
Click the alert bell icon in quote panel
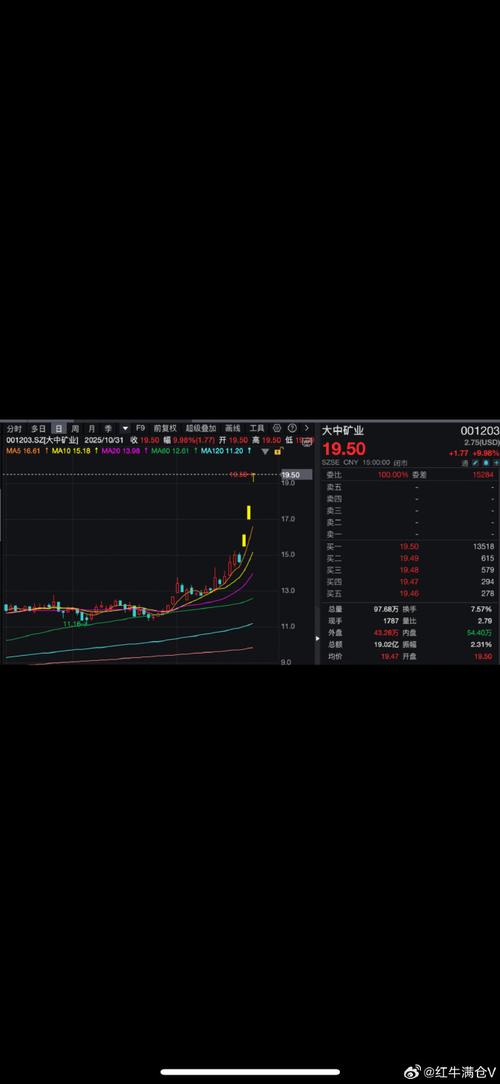coord(486,462)
